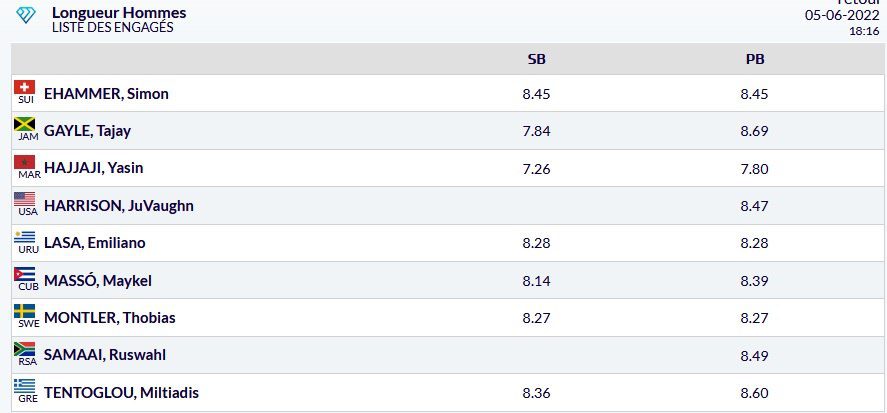
Task: Click the SB column header
Action: tap(536, 59)
